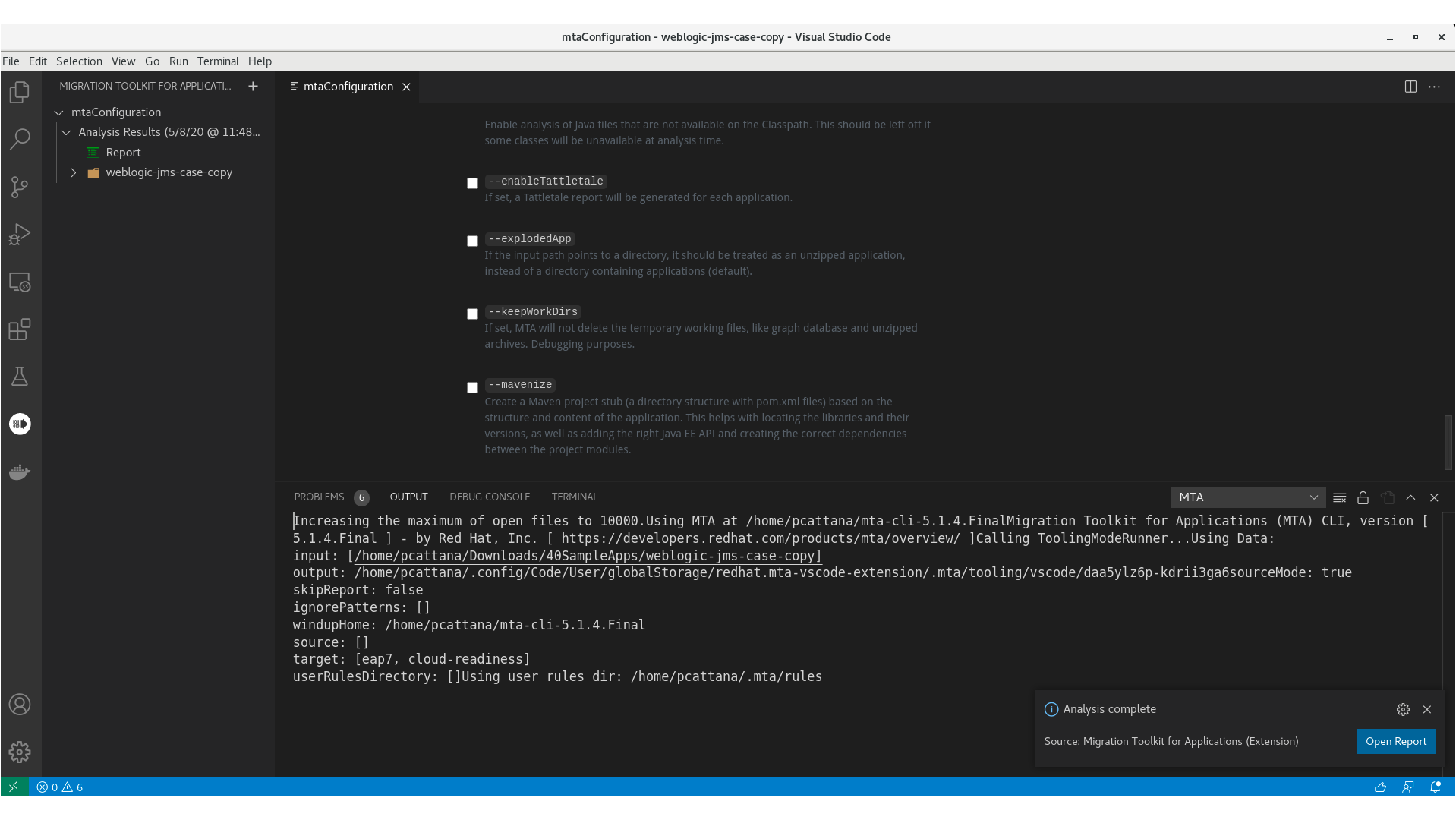The width and height of the screenshot is (1456, 820).
Task: Open the developers.redhat.com MTA overview link
Action: point(761,539)
